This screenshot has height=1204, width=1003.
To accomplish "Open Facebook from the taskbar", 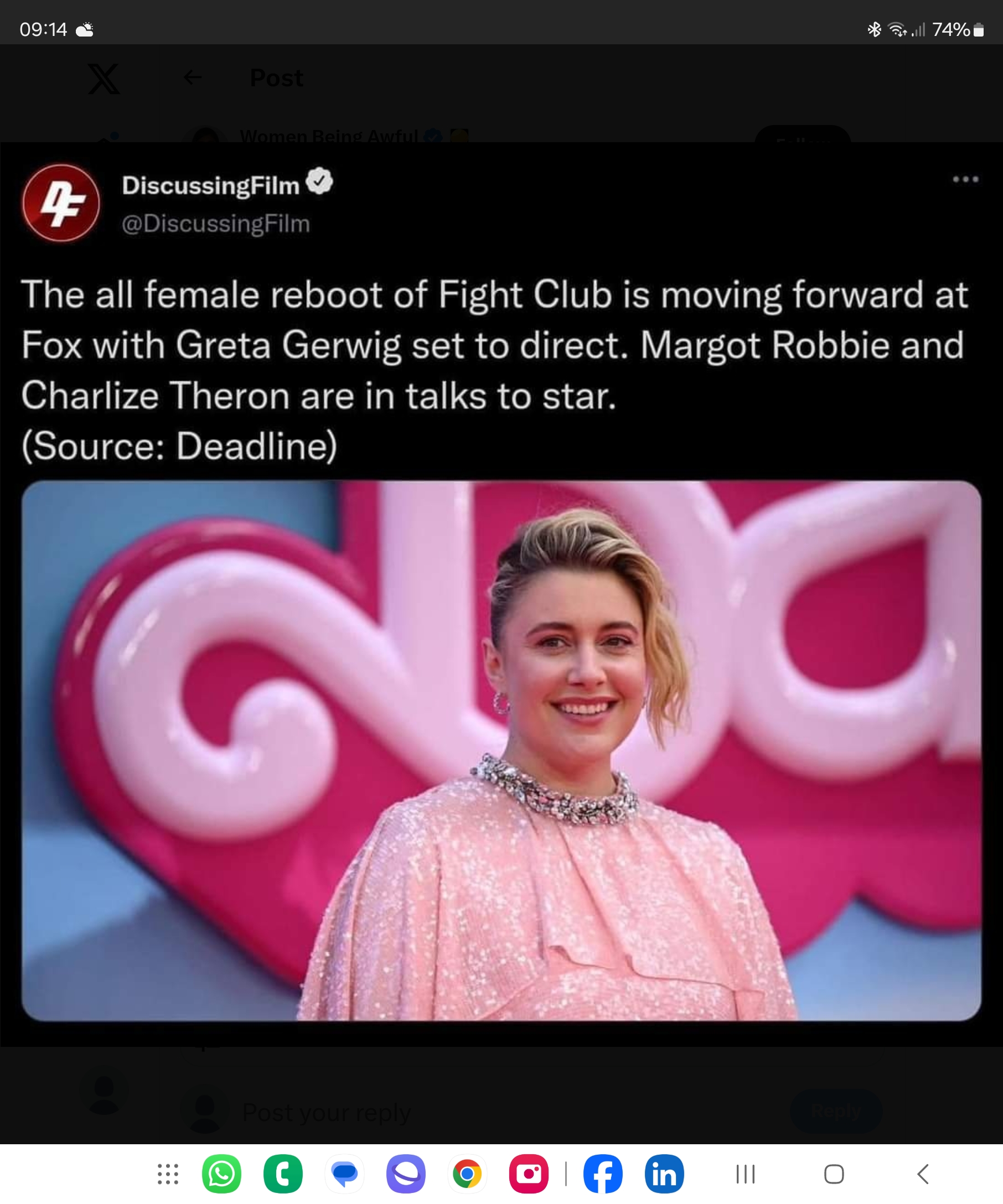I will tap(603, 1174).
